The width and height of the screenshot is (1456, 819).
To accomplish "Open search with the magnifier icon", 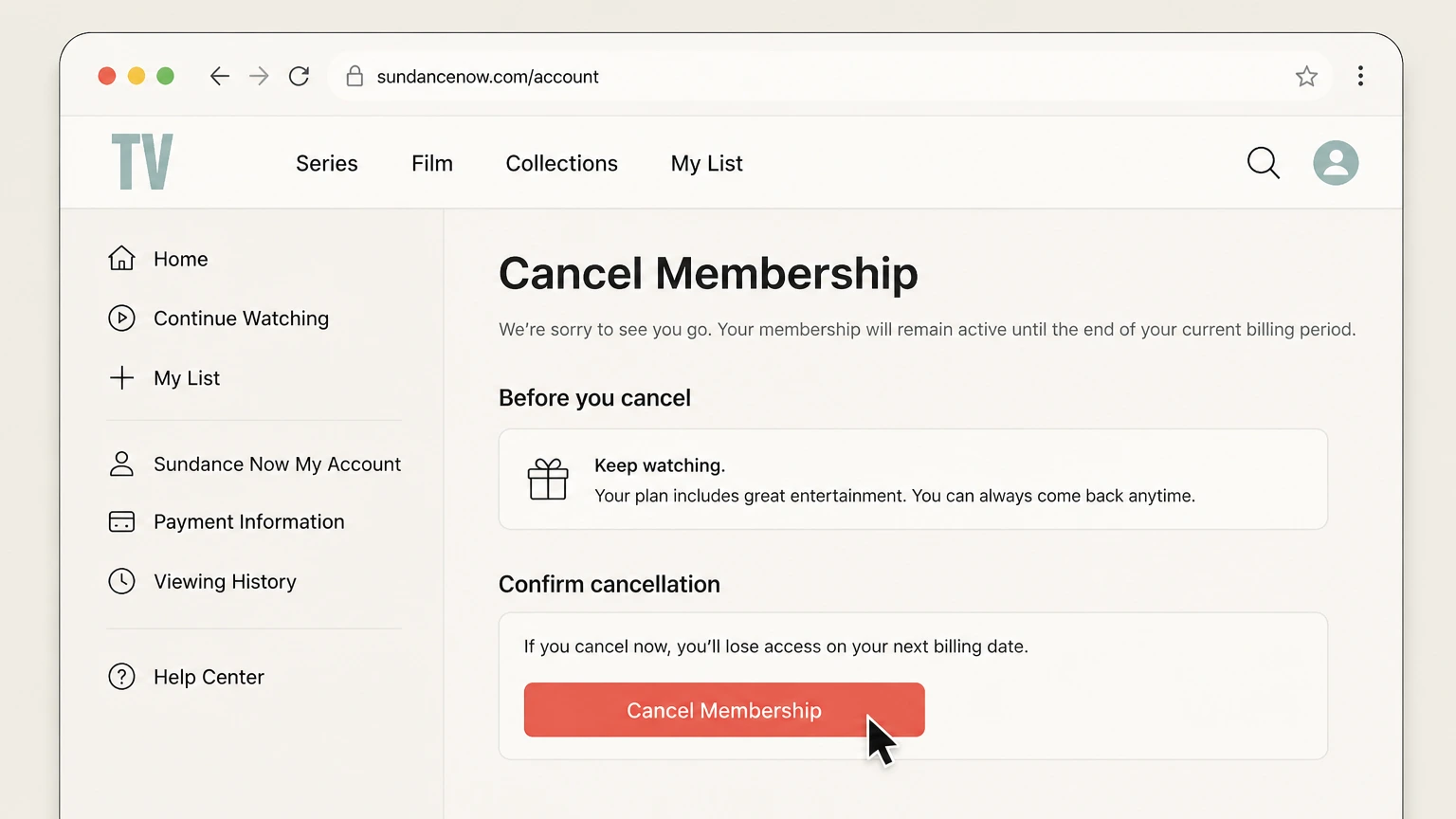I will pyautogui.click(x=1263, y=163).
